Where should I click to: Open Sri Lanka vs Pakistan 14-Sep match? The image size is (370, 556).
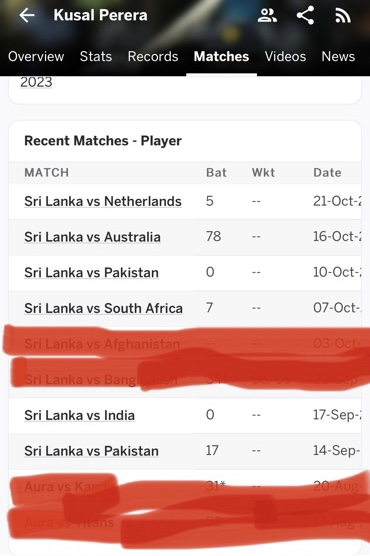(x=91, y=451)
